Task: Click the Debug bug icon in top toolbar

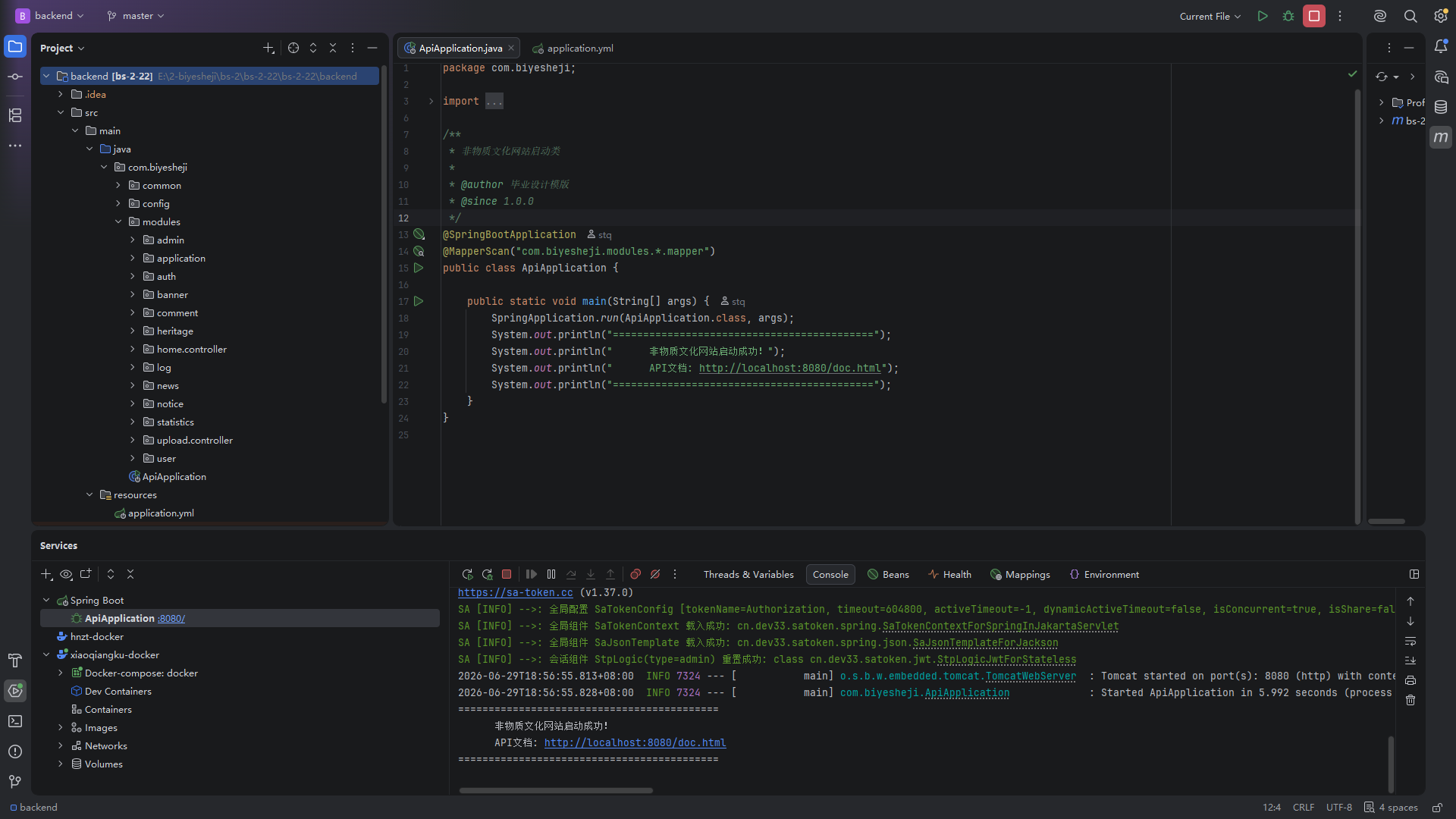Action: [1288, 16]
